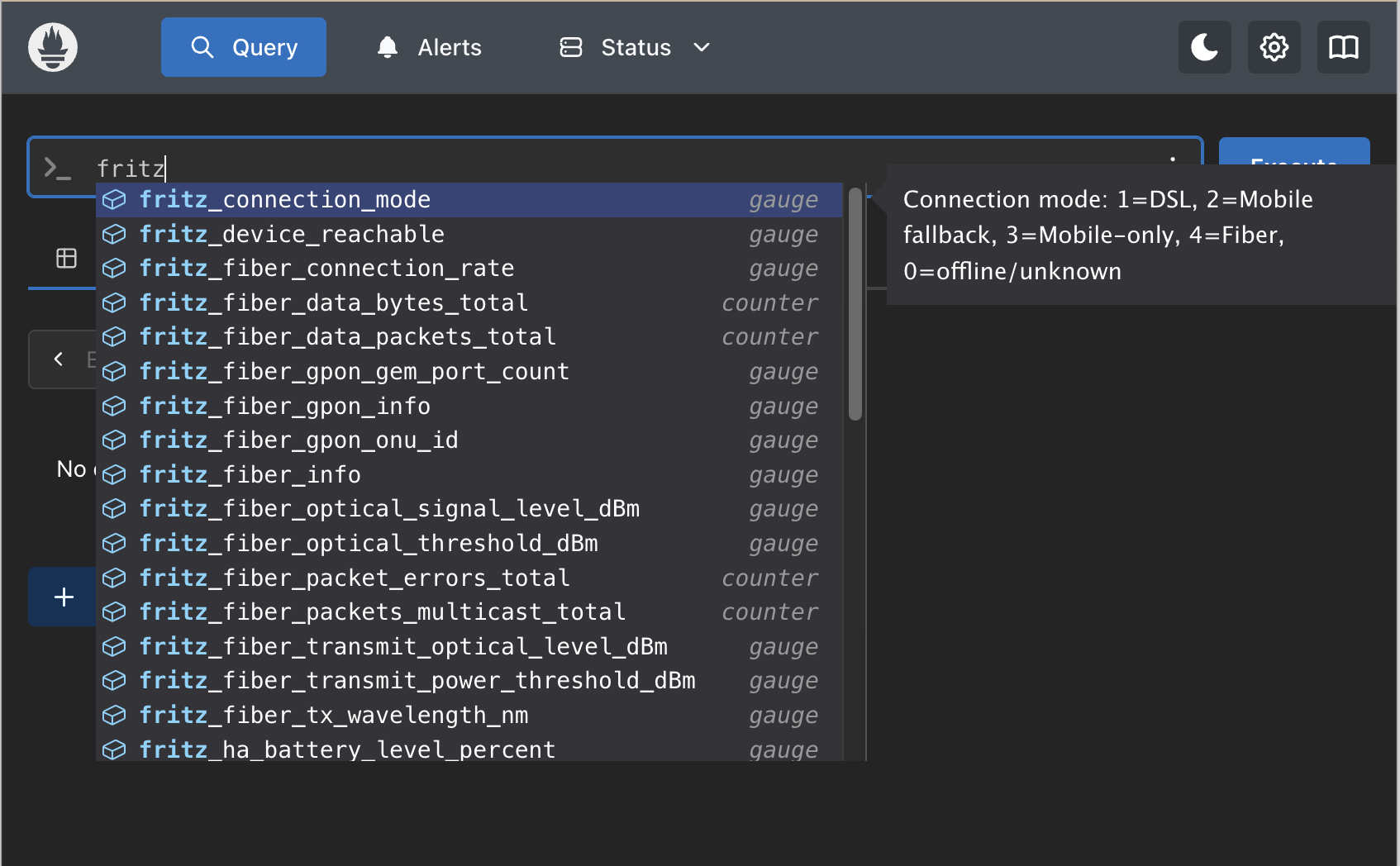Select fritz_fiber_info suggestion
The image size is (1400, 866).
469,475
